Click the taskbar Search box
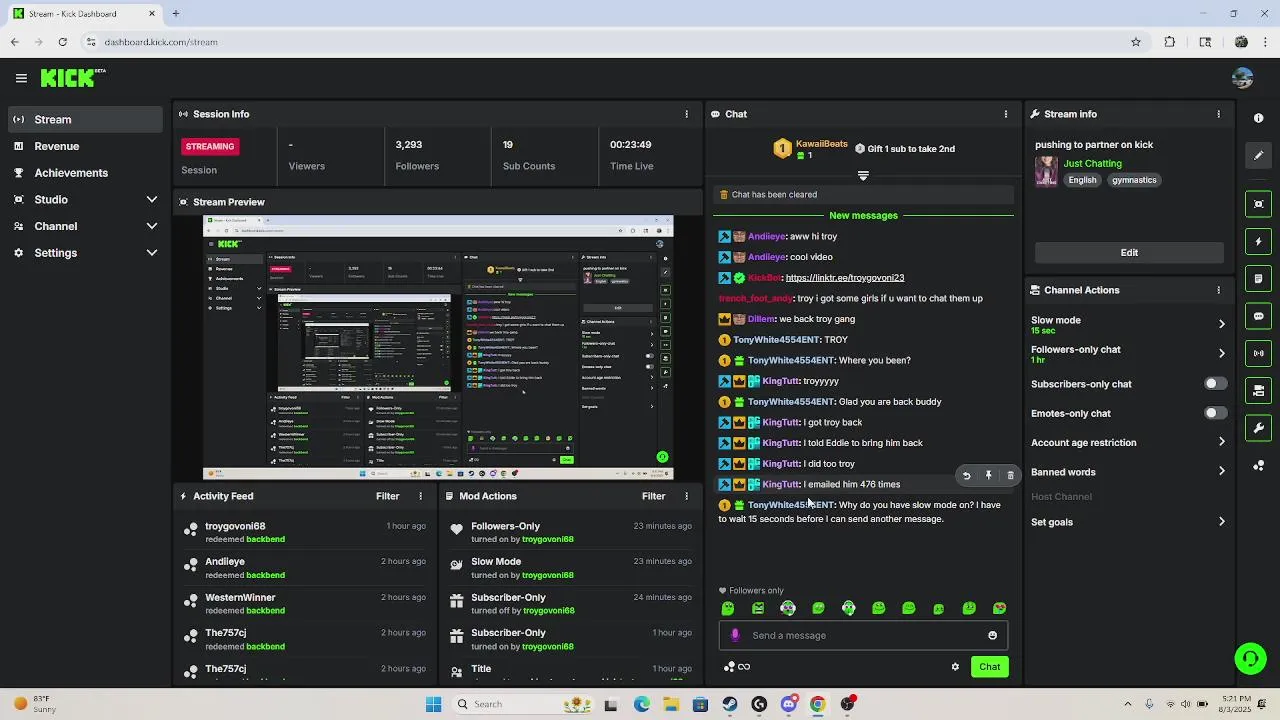Viewport: 1280px width, 720px height. (x=524, y=704)
